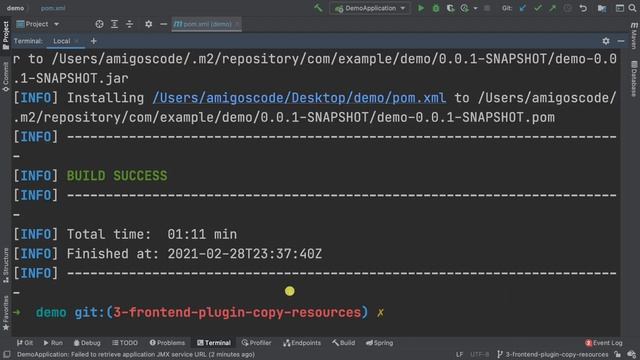Close the pom.xml editor tab

click(237, 24)
